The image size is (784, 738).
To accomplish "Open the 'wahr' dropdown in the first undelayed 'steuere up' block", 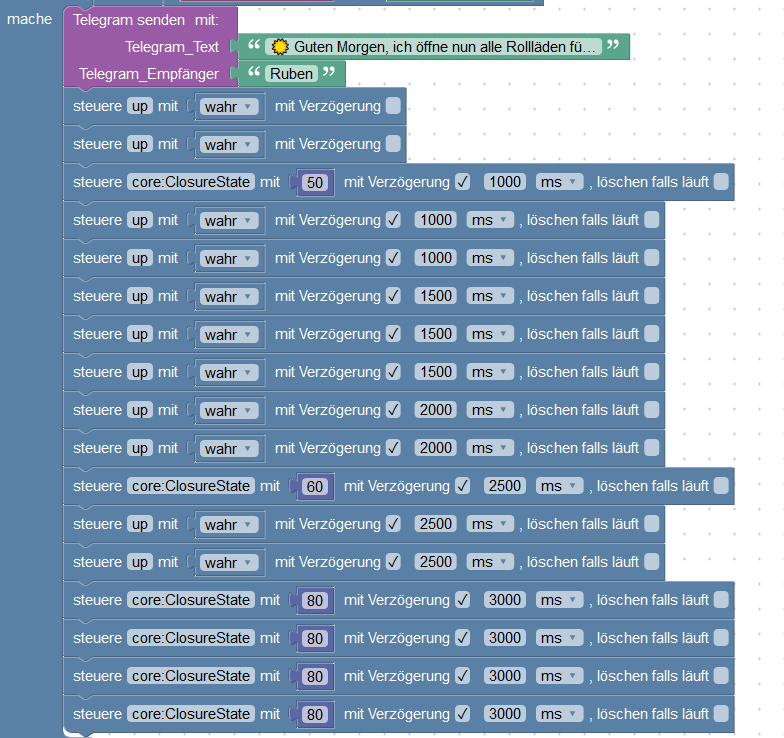I will [x=229, y=106].
